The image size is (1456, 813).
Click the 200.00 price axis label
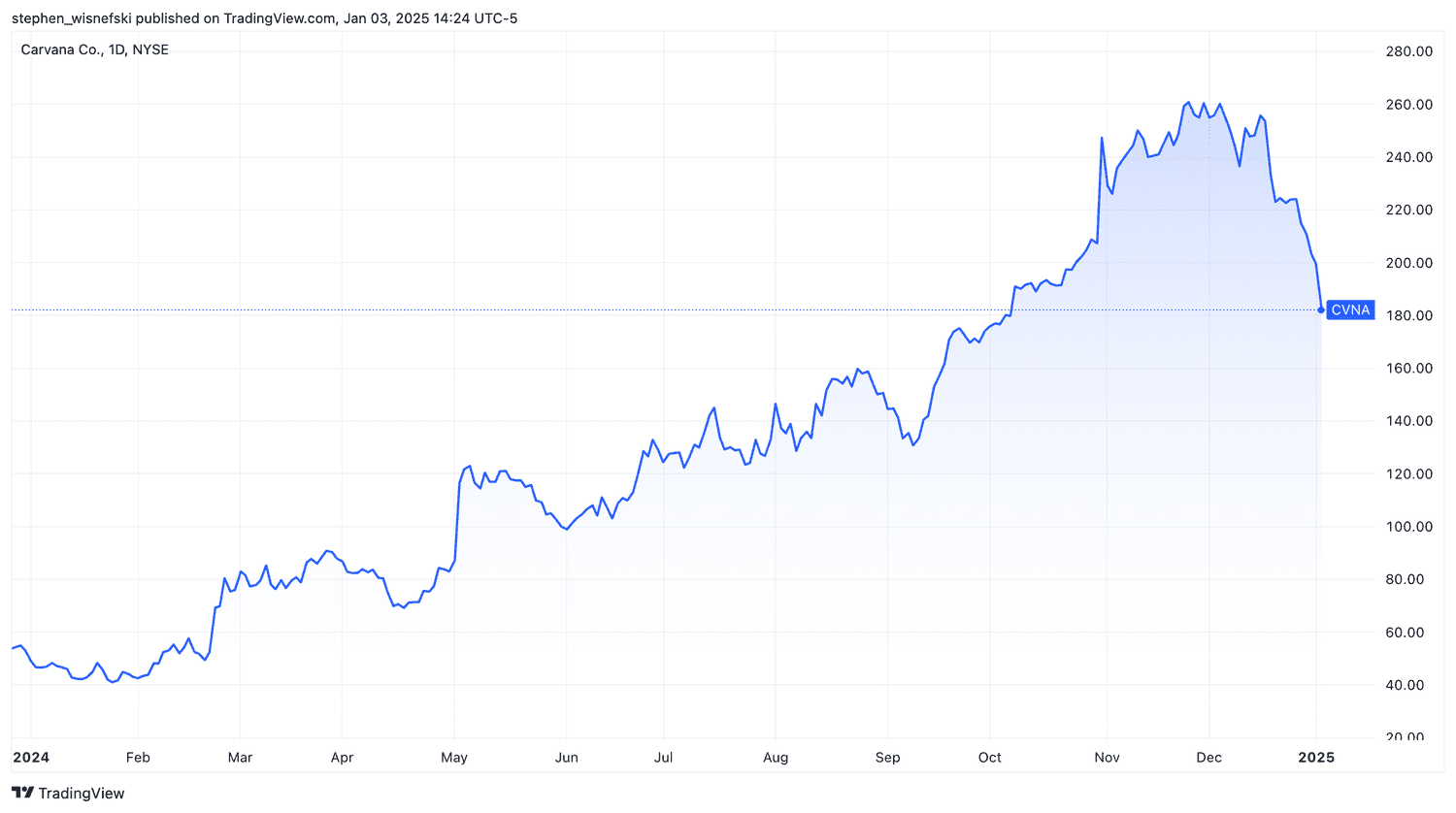tap(1408, 263)
